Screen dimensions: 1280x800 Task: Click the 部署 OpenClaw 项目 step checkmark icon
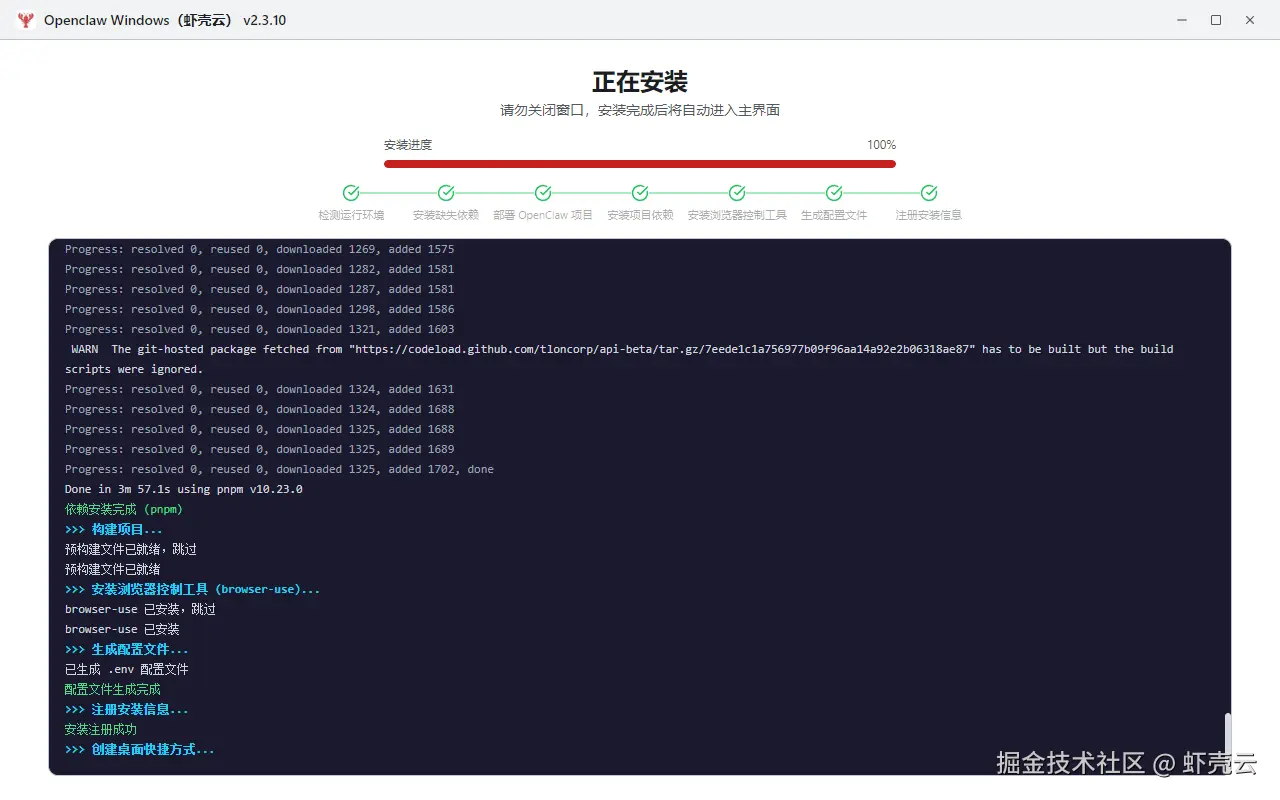click(x=543, y=193)
